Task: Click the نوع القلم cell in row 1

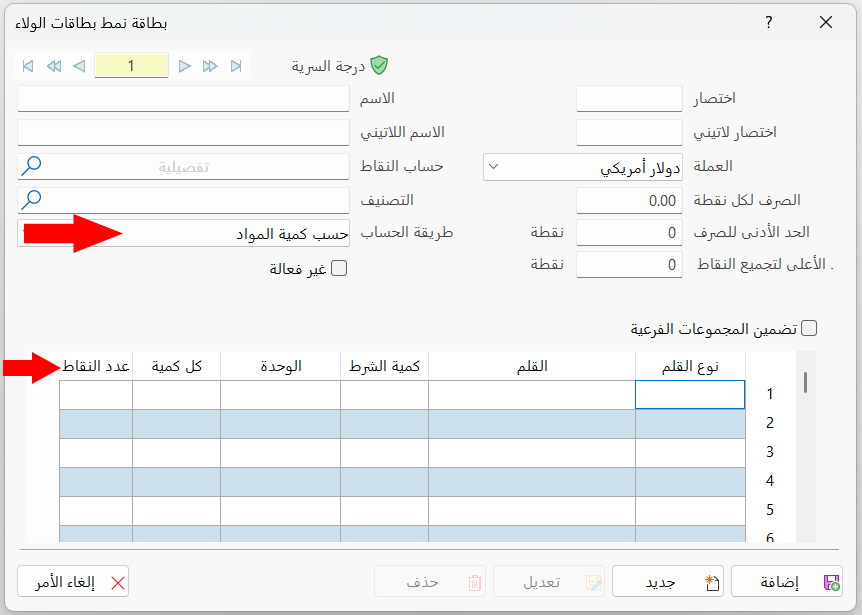Action: tap(690, 395)
